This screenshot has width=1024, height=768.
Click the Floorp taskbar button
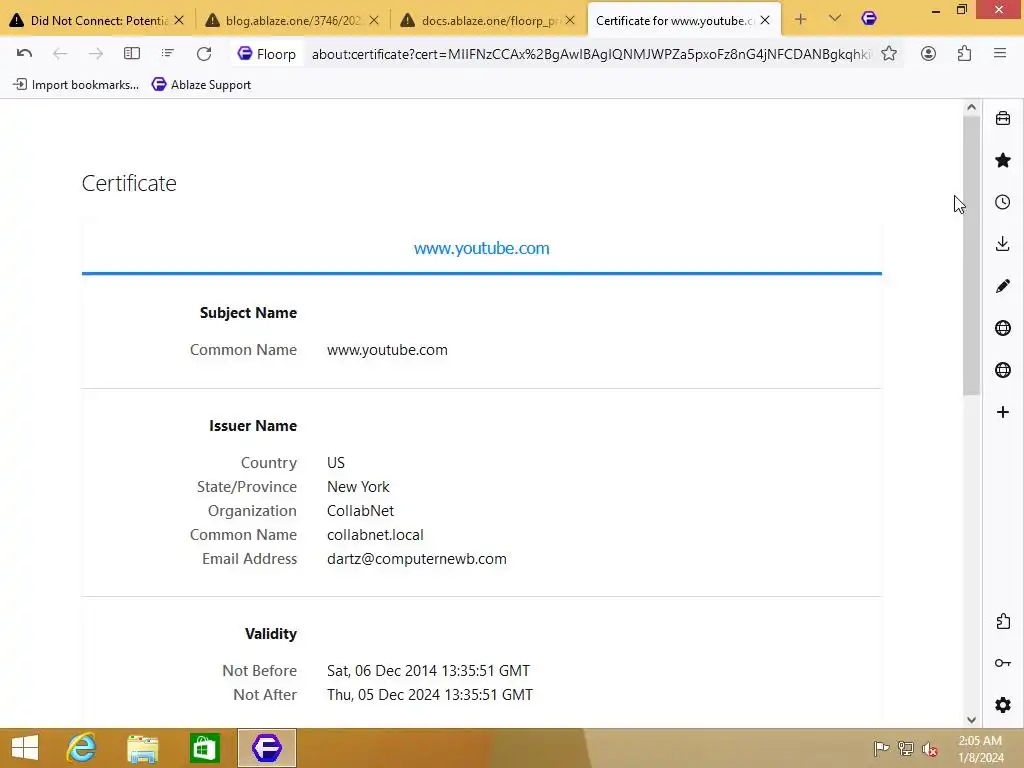point(266,748)
